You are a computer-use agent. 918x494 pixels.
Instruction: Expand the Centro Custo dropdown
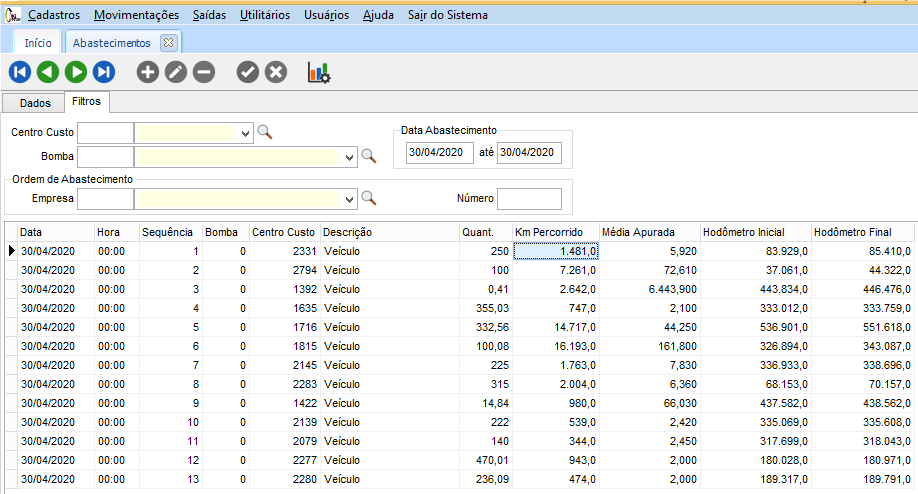[245, 132]
